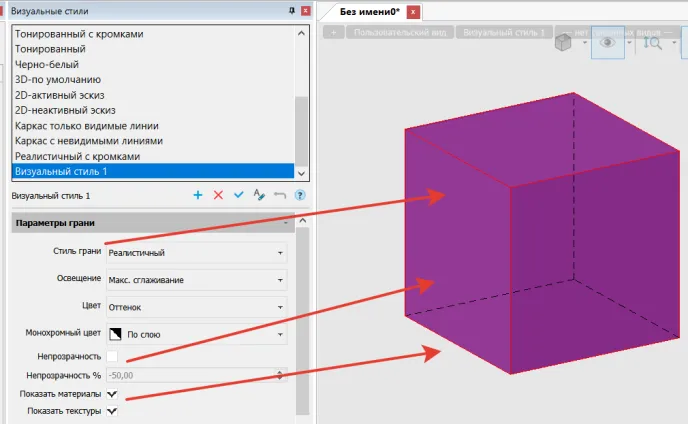Pin the Визуальные стили panel

(x=291, y=10)
